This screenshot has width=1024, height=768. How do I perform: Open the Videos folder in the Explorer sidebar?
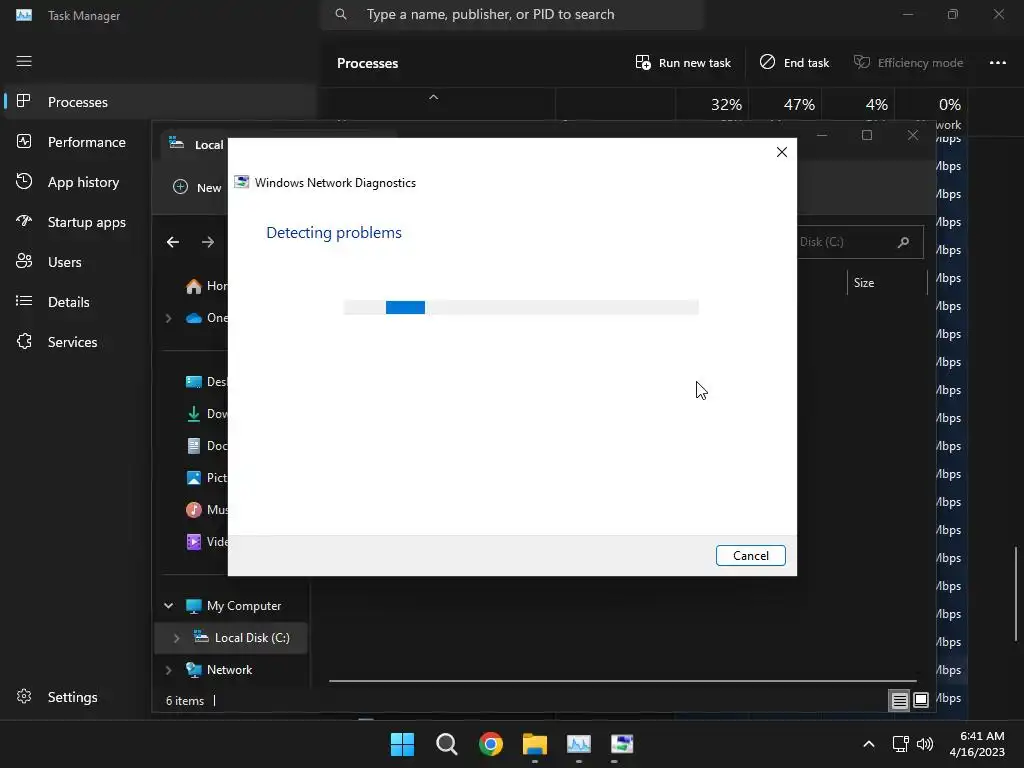point(206,542)
